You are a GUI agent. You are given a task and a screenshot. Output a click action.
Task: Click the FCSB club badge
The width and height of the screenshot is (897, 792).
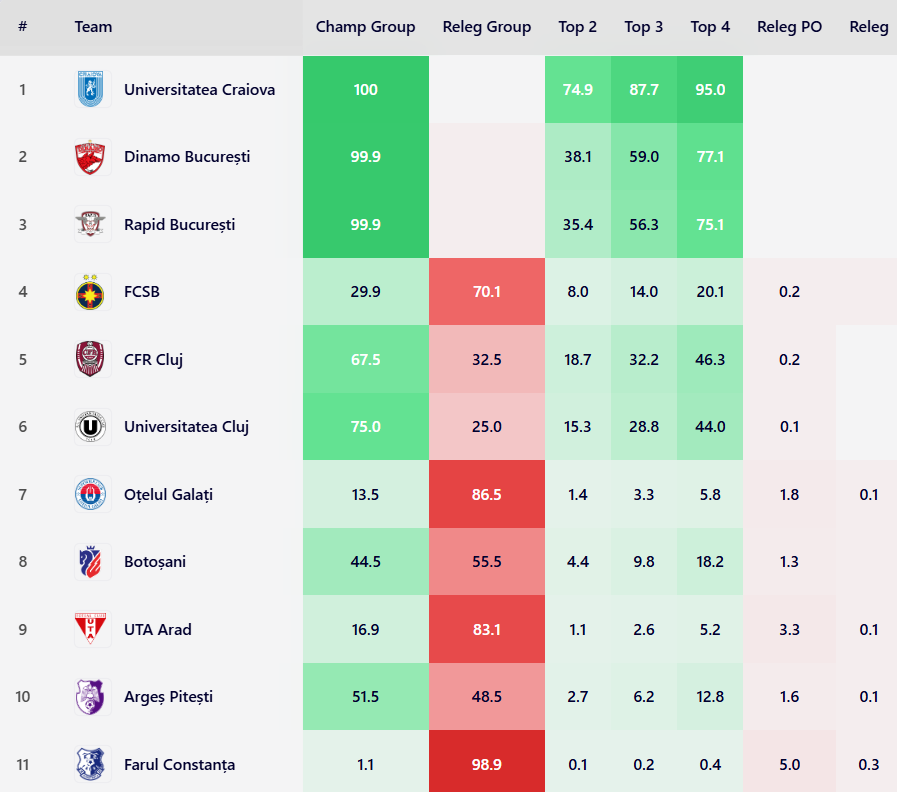point(92,292)
